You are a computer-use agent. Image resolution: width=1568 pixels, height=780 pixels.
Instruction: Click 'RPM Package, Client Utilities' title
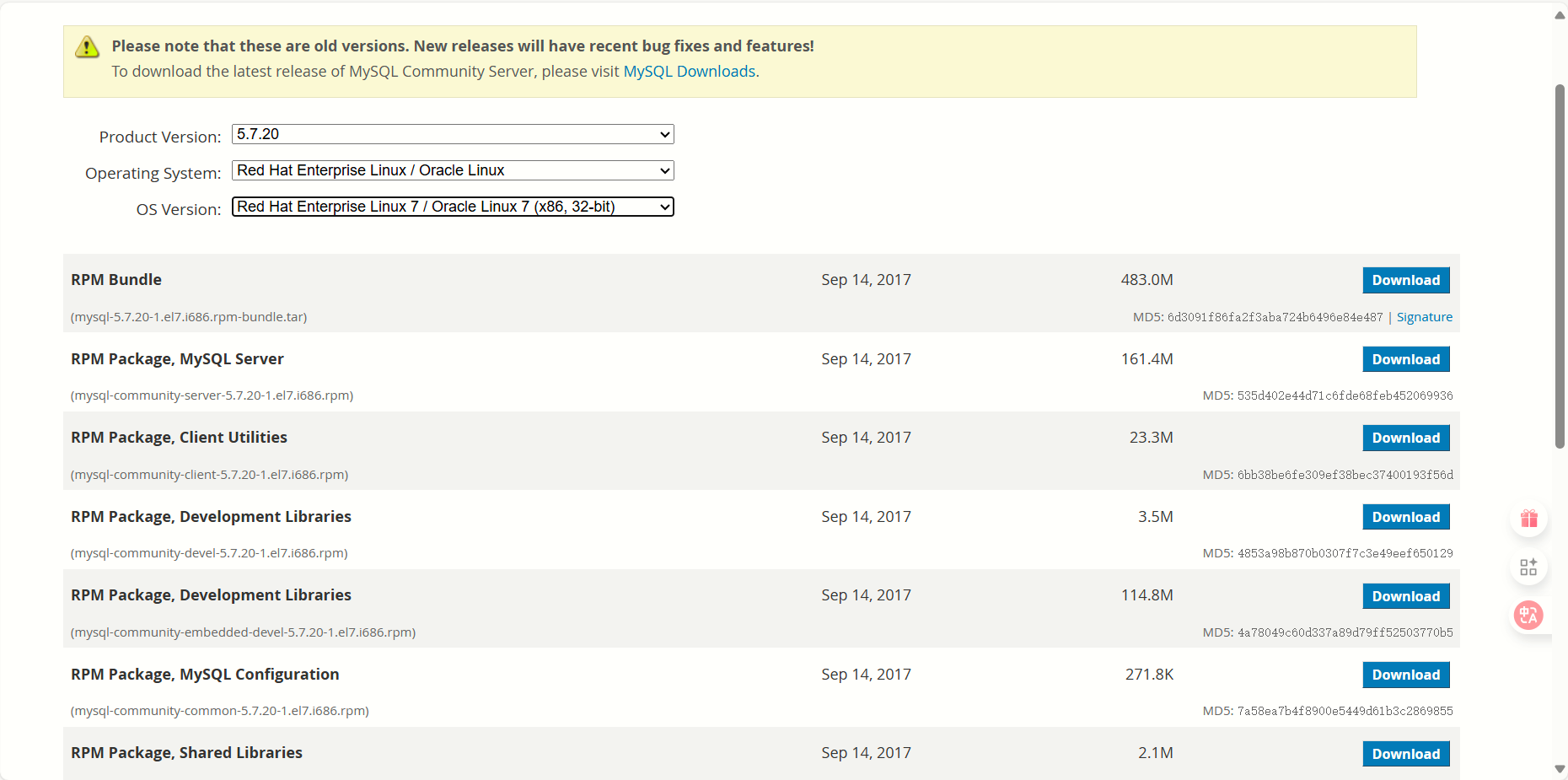(x=179, y=438)
